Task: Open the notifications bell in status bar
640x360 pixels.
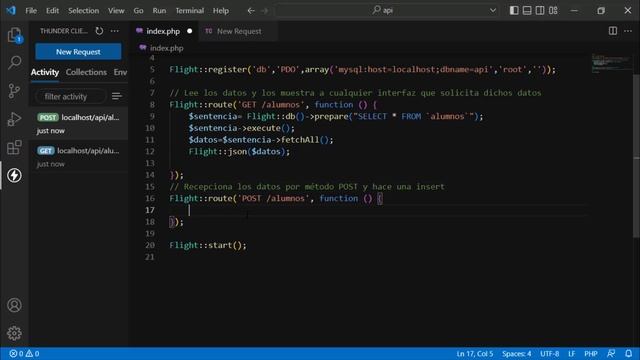Action: tap(629, 353)
